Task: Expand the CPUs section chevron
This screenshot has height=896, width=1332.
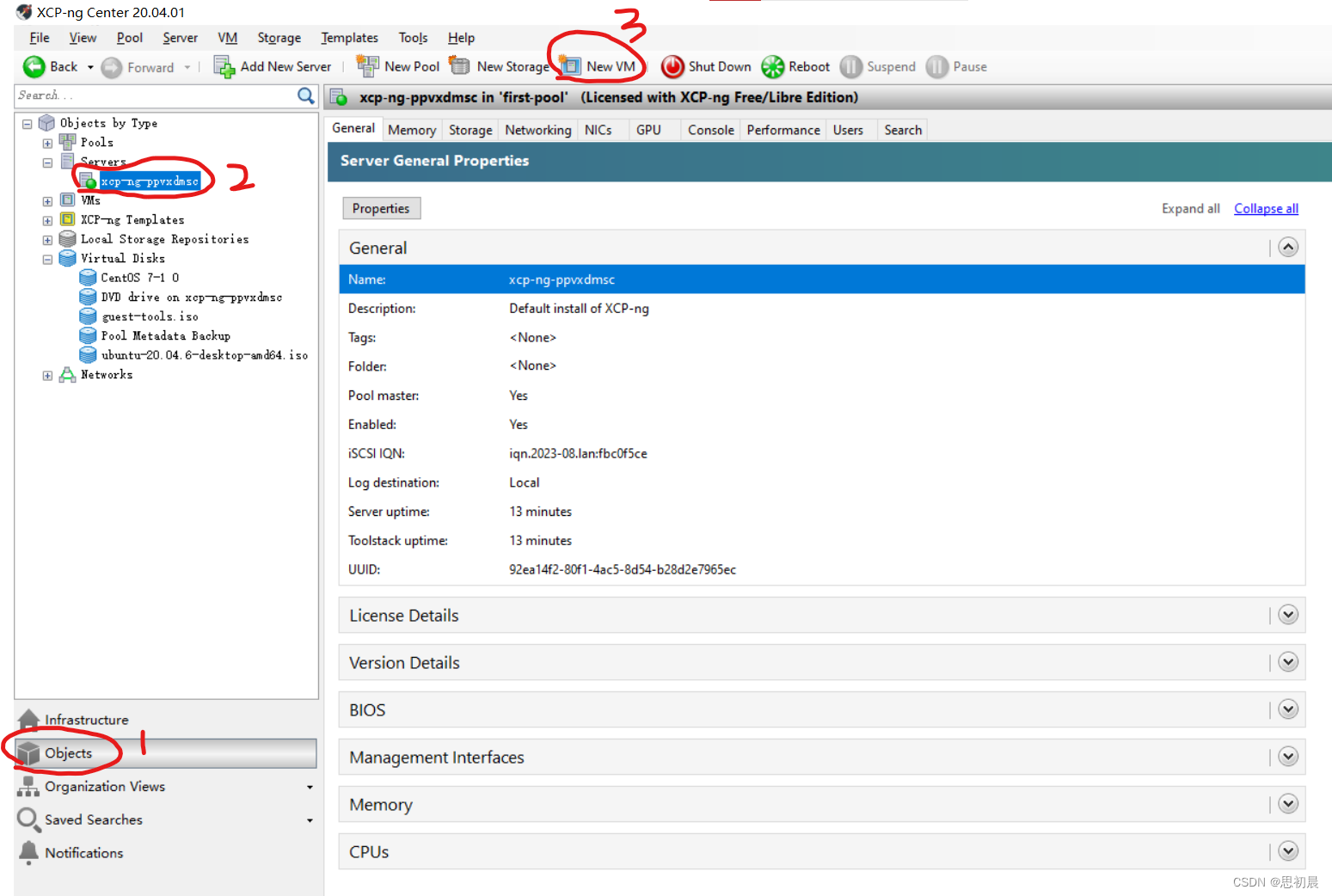Action: point(1287,851)
